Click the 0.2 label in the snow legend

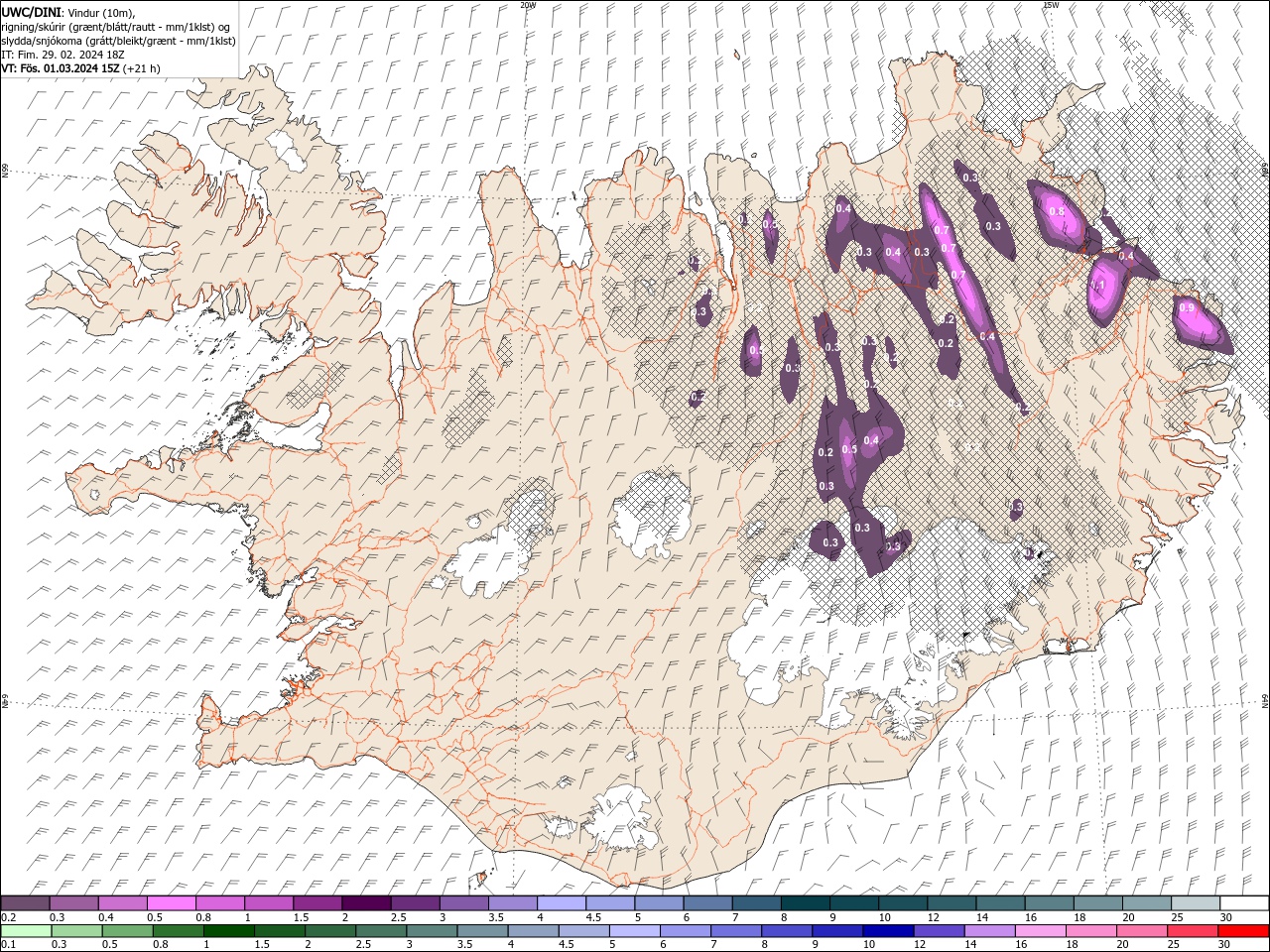coord(9,917)
